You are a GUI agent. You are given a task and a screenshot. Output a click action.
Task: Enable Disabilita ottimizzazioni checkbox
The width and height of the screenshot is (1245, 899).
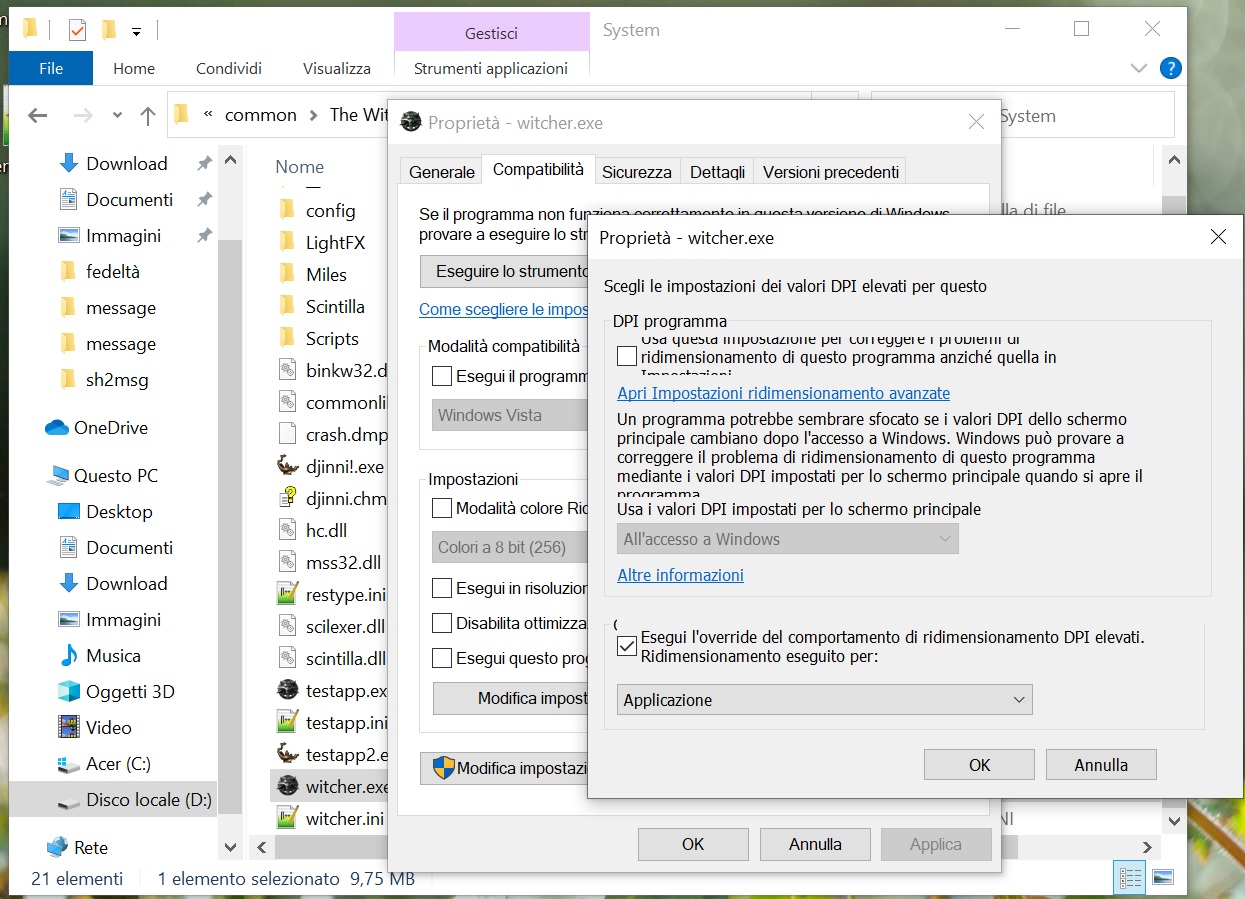pos(442,623)
